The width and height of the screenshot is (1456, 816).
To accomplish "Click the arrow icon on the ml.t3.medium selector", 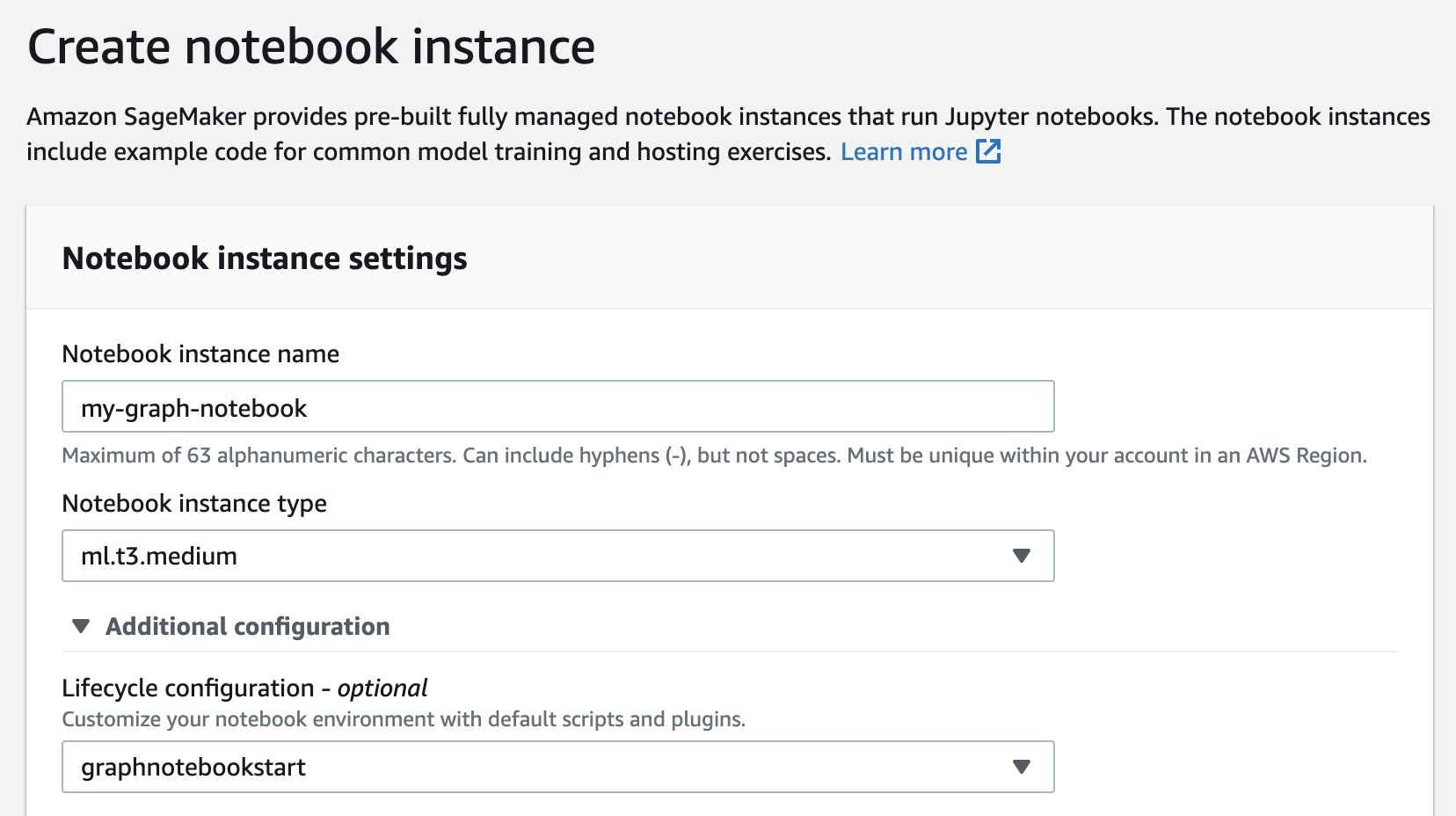I will [x=1021, y=556].
